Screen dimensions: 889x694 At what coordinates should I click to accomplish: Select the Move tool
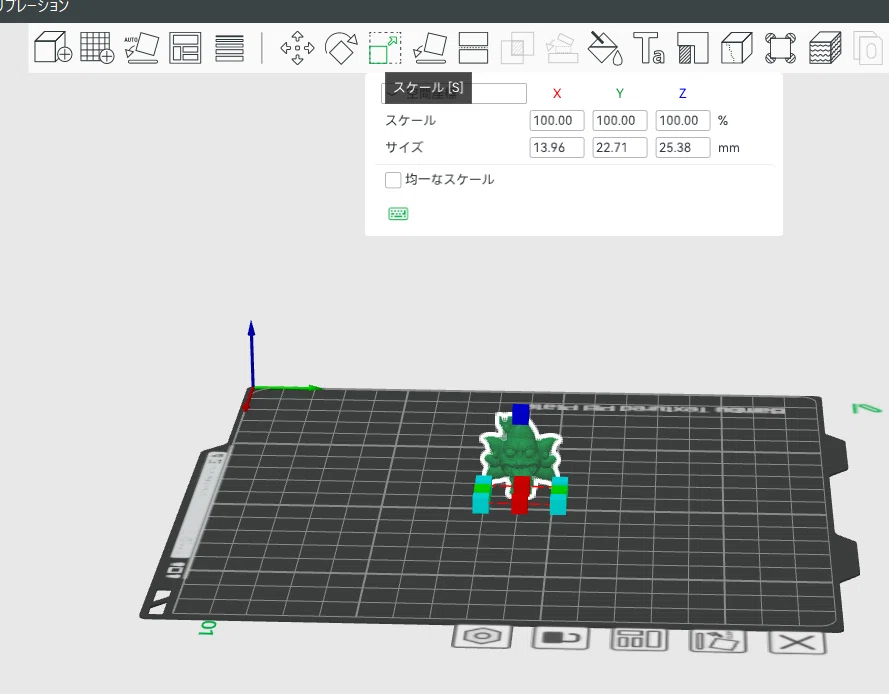point(297,48)
